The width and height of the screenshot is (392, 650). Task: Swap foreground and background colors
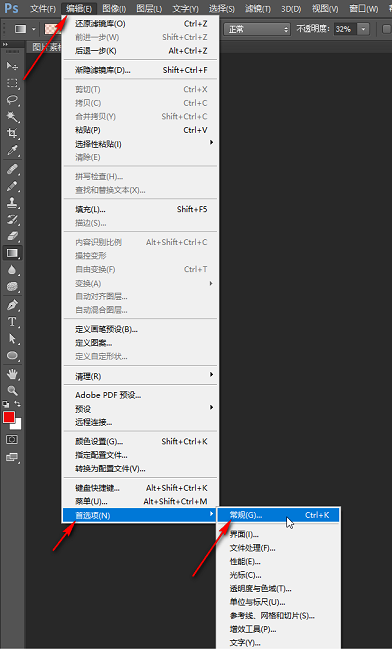pyautogui.click(x=18, y=403)
